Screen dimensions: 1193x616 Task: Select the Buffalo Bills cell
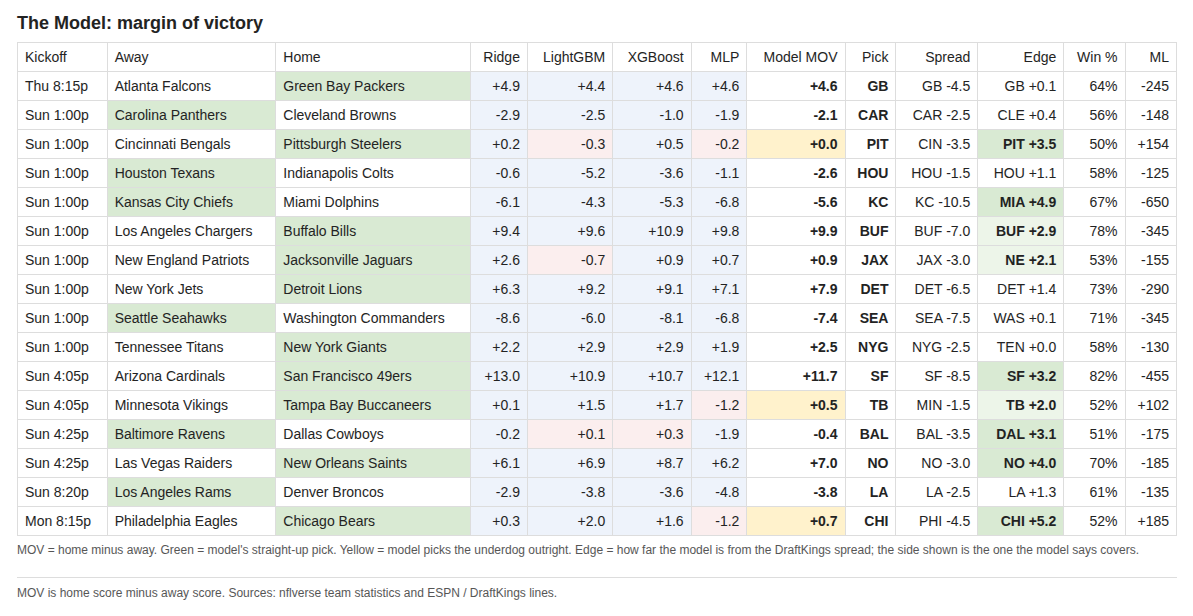click(373, 230)
